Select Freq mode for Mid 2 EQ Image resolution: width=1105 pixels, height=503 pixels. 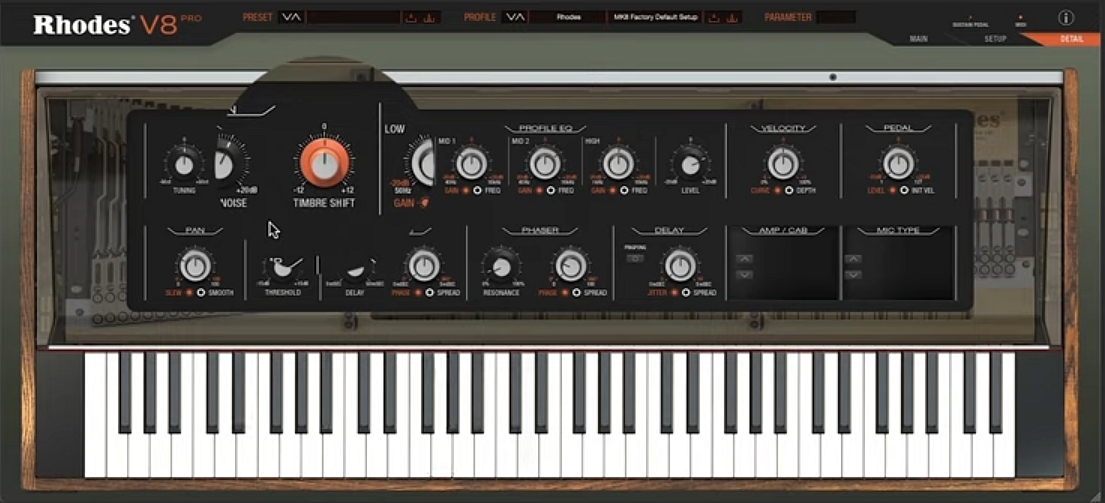[550, 190]
